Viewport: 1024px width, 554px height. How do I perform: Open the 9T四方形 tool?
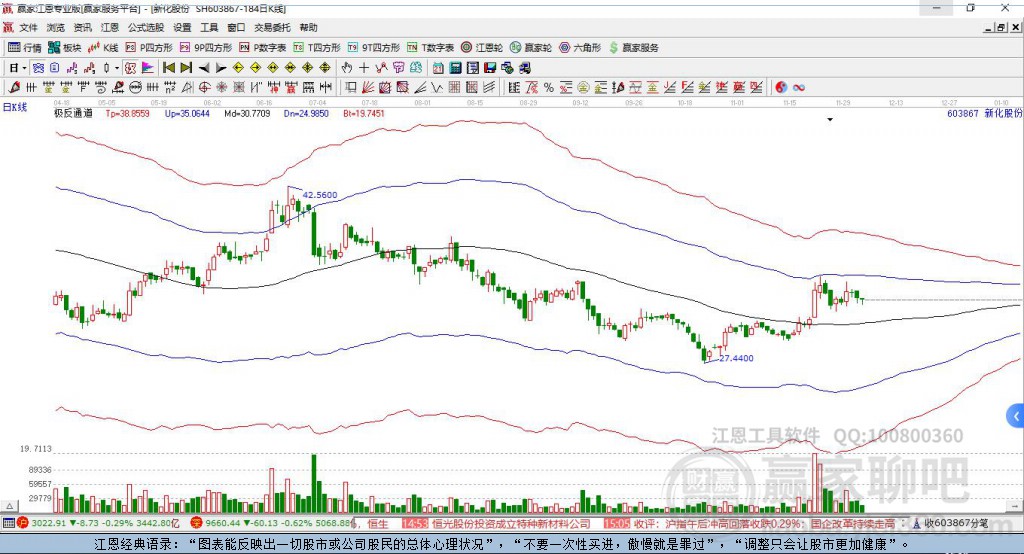374,48
